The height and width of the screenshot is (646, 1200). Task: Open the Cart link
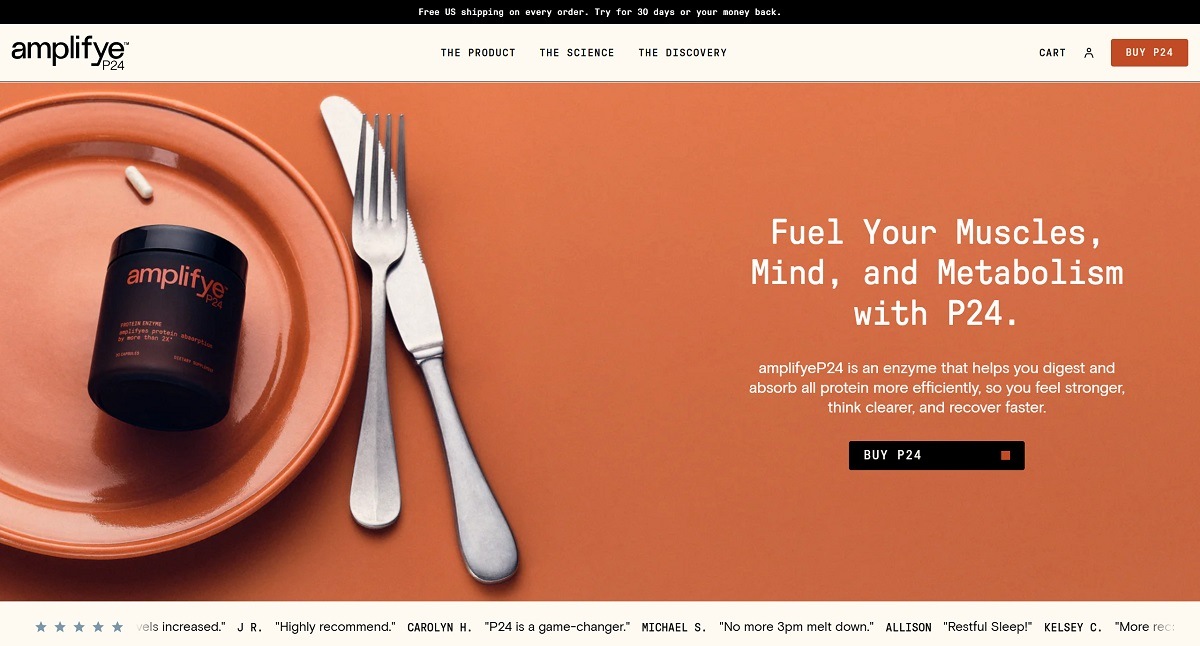point(1053,53)
